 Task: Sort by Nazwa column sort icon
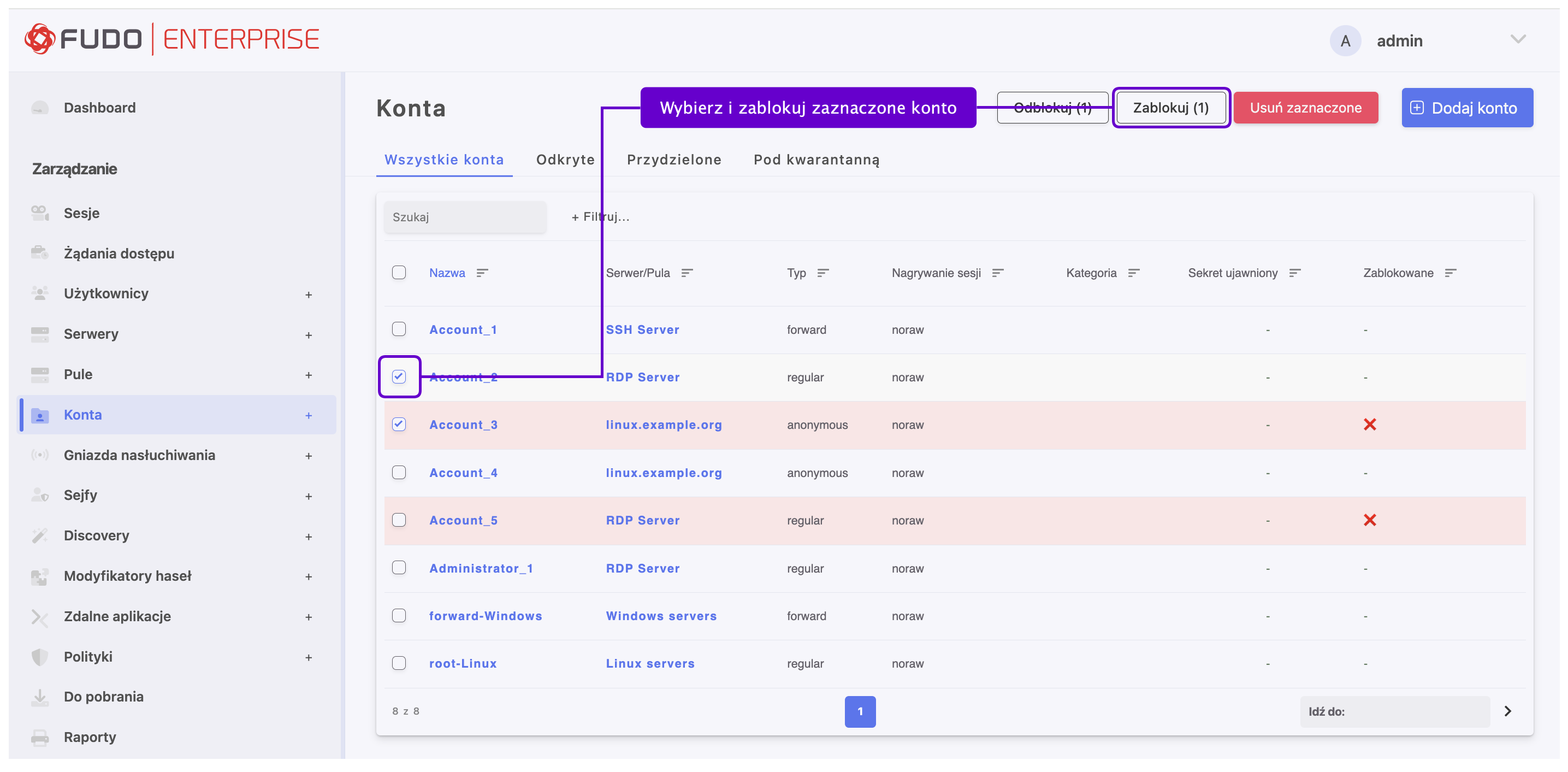pyautogui.click(x=482, y=273)
